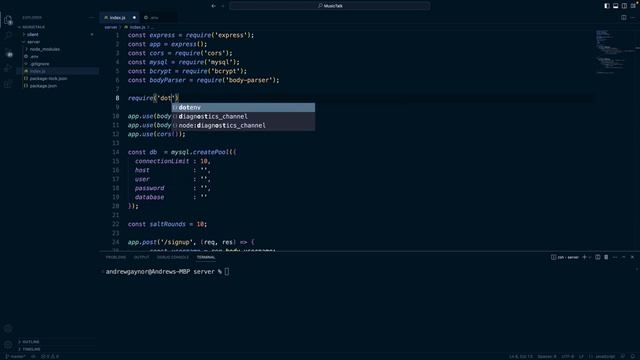Open the editor more actions menu
The image size is (640, 360).
[633, 18]
